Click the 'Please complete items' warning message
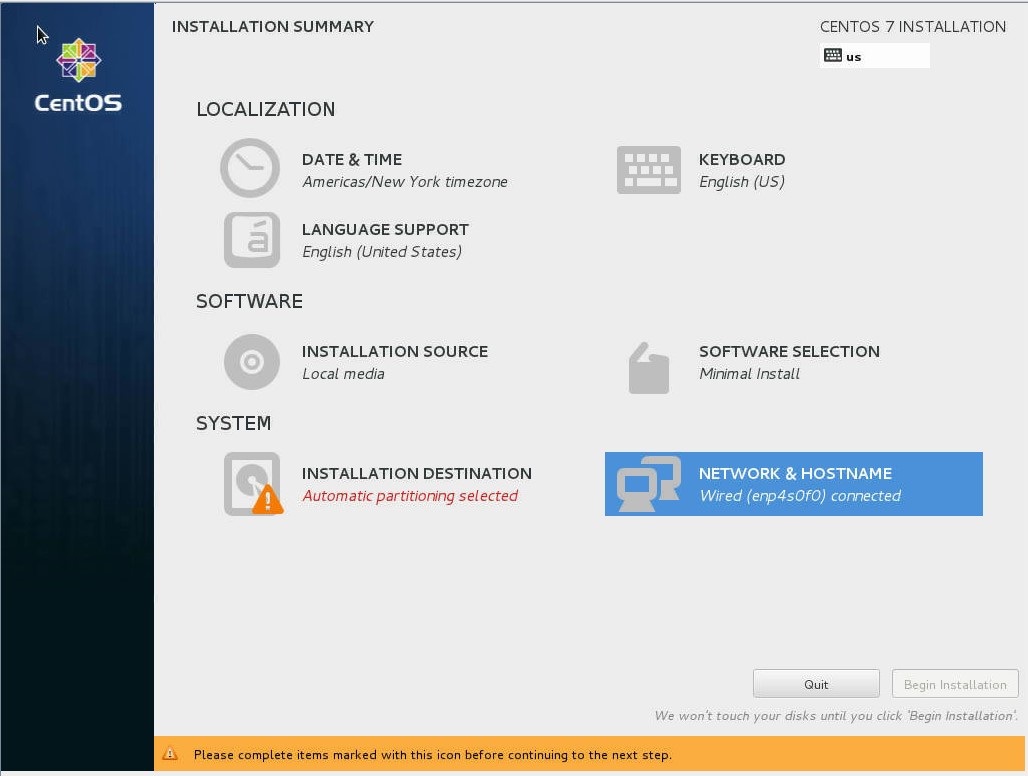Viewport: 1028px width, 776px height. coord(432,755)
